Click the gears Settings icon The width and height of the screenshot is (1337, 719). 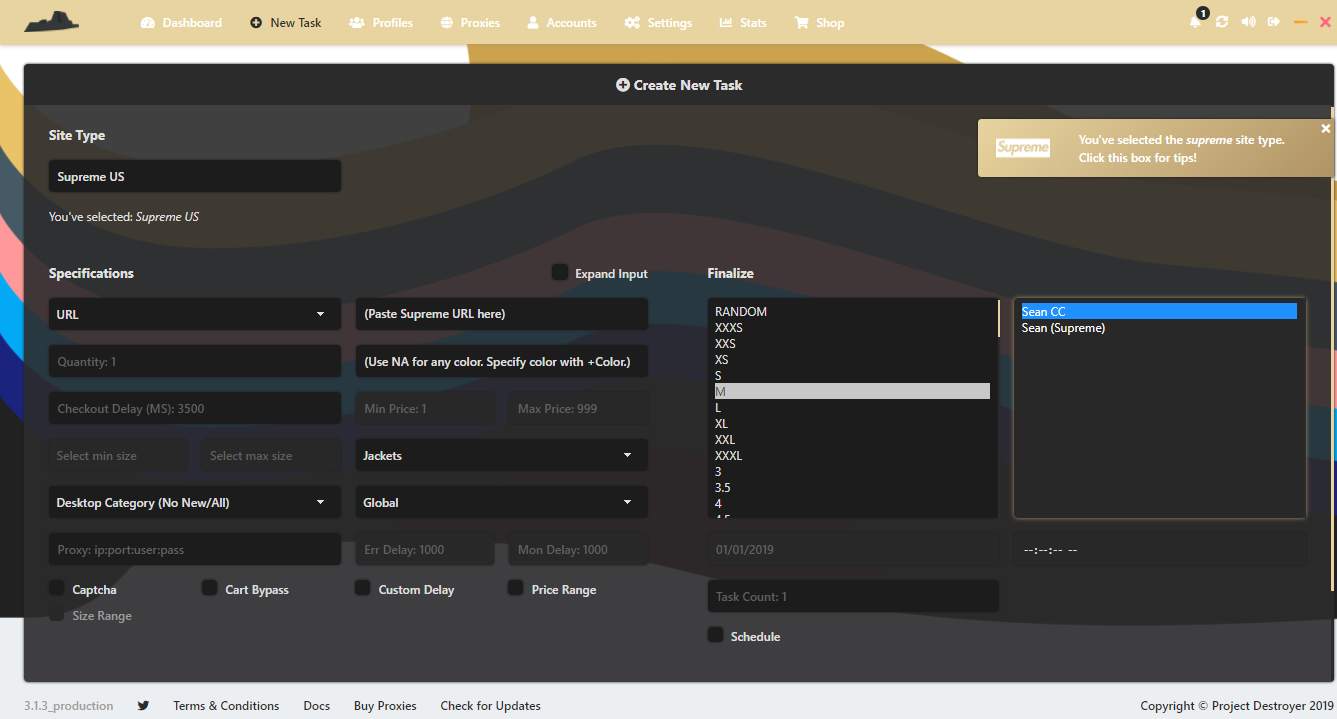[632, 22]
